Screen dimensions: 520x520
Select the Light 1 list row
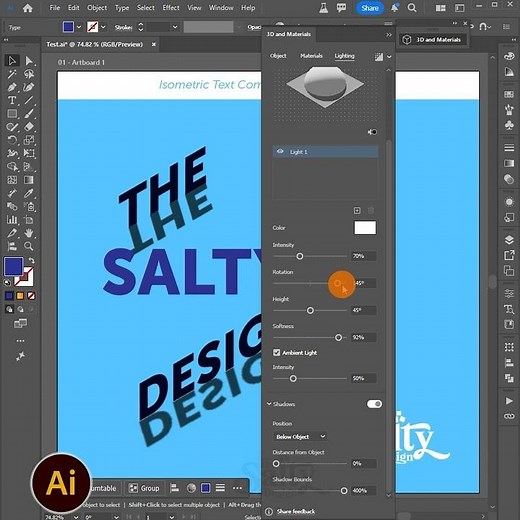325,152
